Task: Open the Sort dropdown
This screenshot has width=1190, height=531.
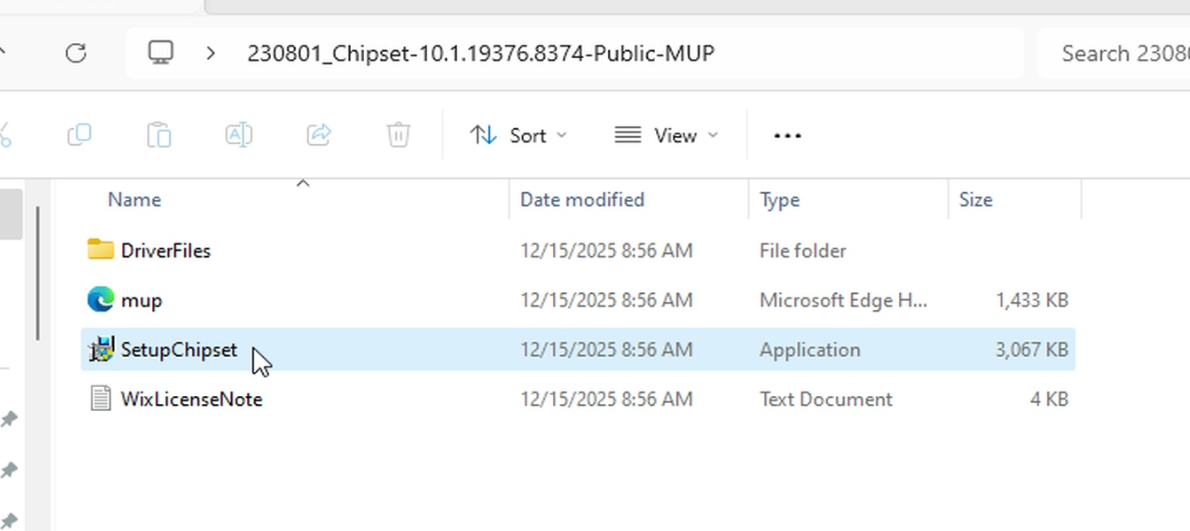Action: (518, 136)
